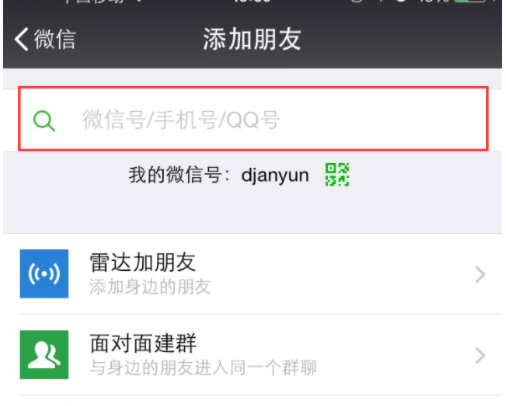Viewport: 506px width, 406px height.
Task: Tap the blue radar icon
Action: pos(44,274)
